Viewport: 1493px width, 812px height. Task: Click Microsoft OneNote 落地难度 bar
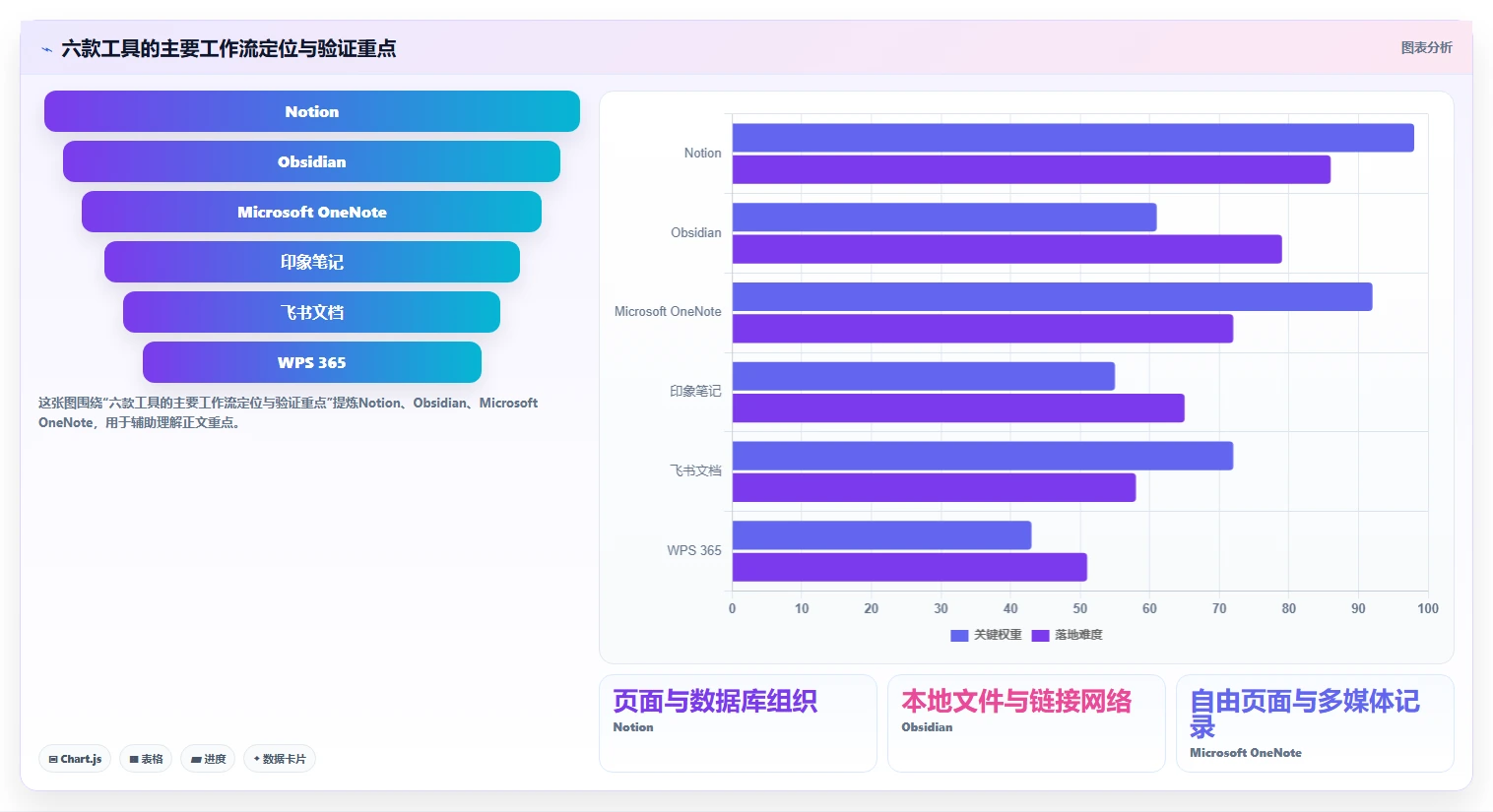point(982,329)
